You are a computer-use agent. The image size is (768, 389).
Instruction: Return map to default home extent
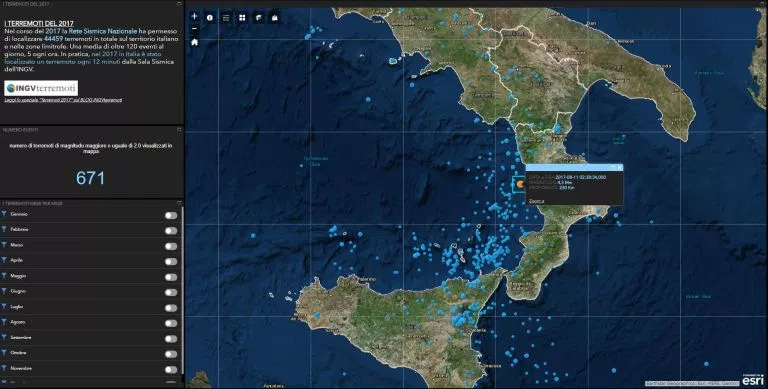point(194,43)
